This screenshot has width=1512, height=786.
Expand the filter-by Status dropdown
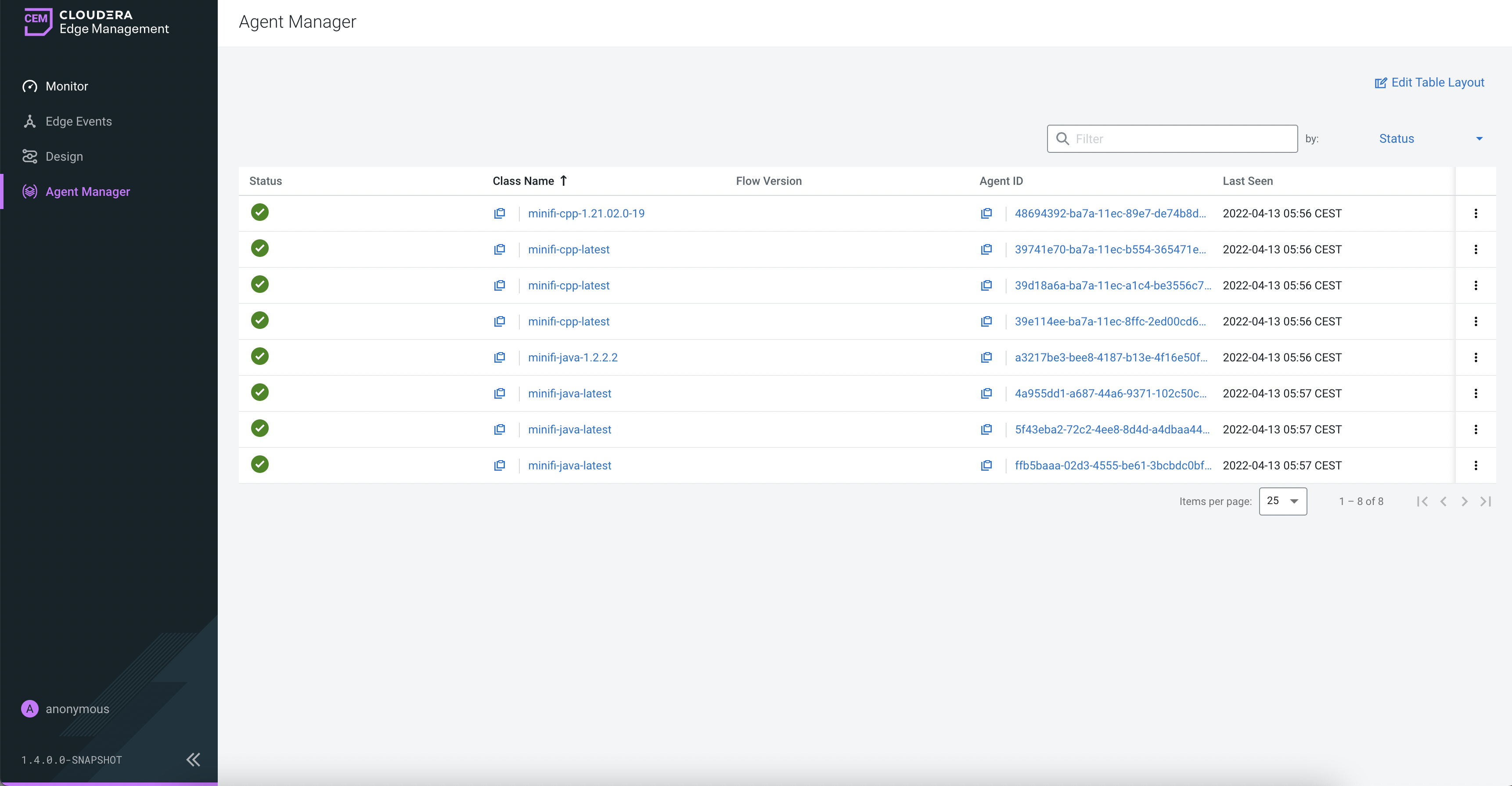[x=1430, y=139]
